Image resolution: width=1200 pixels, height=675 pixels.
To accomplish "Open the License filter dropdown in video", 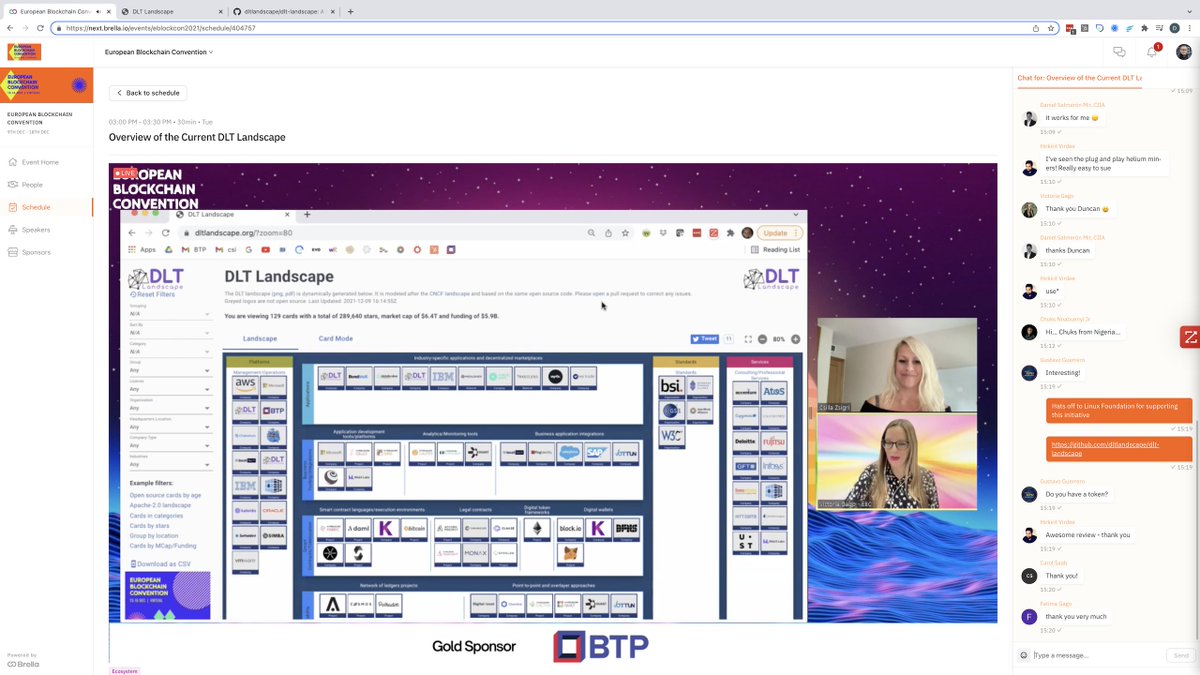I will [170, 389].
